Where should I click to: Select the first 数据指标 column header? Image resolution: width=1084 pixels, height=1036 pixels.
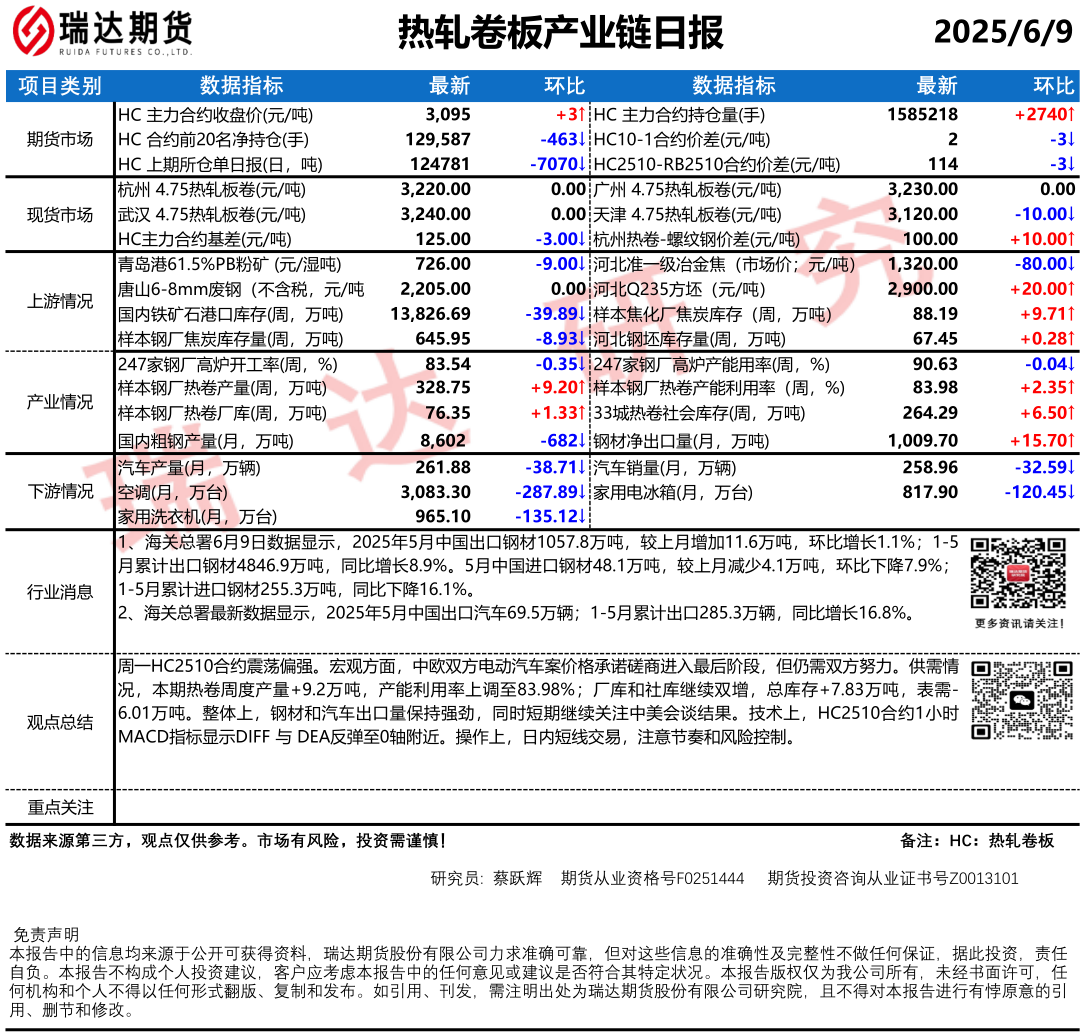(x=242, y=87)
